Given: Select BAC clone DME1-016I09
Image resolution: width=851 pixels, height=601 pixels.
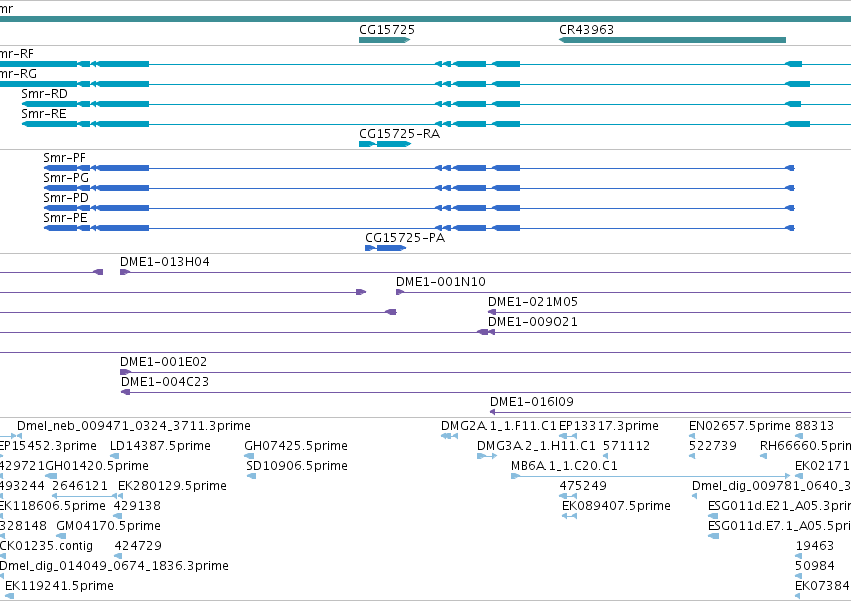Looking at the screenshot, I should [532, 402].
